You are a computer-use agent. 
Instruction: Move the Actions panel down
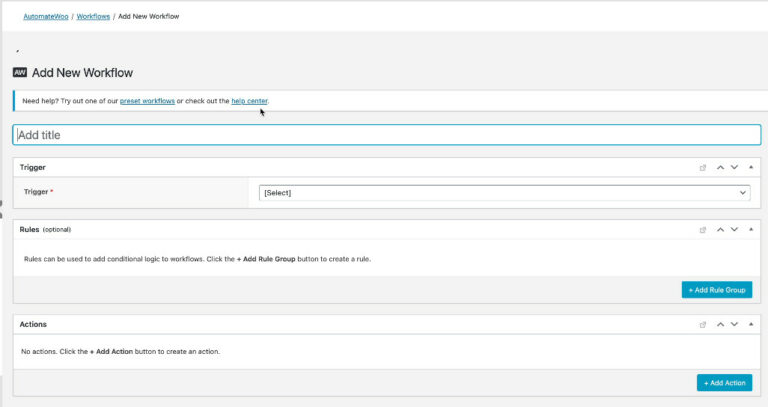734,324
